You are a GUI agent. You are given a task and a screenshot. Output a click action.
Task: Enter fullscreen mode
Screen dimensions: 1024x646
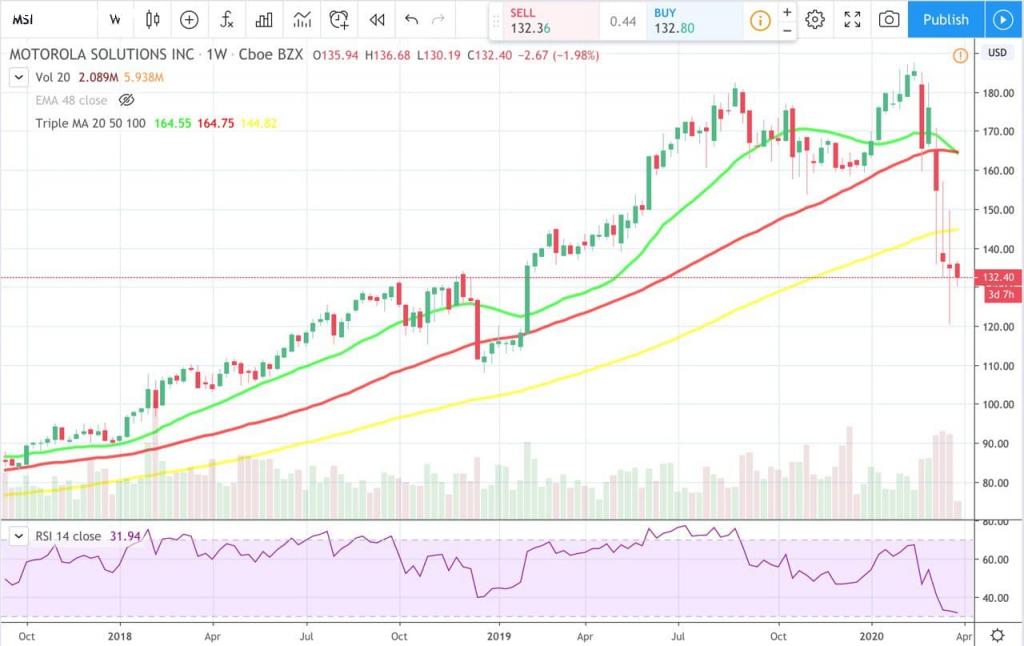click(852, 19)
